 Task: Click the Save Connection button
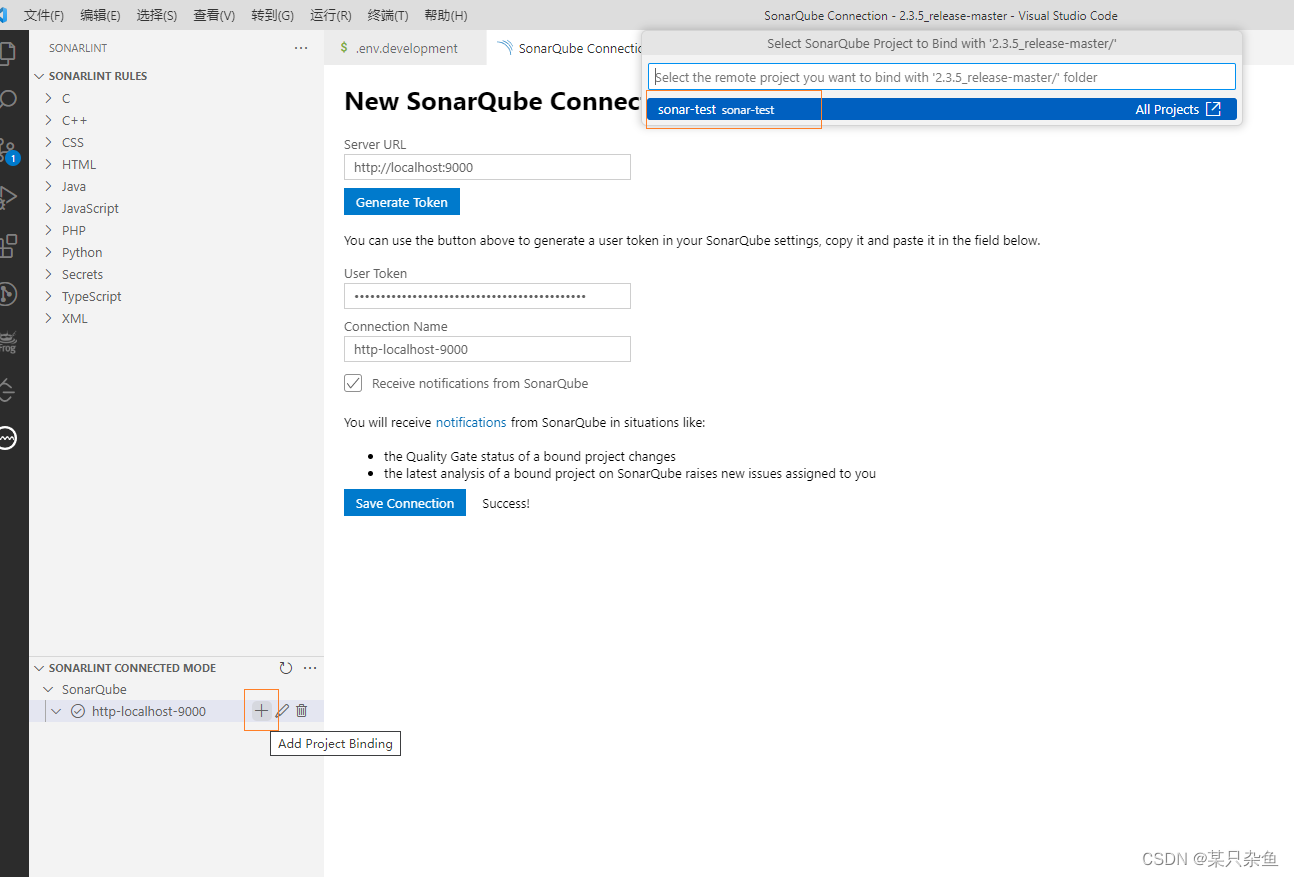tap(405, 503)
